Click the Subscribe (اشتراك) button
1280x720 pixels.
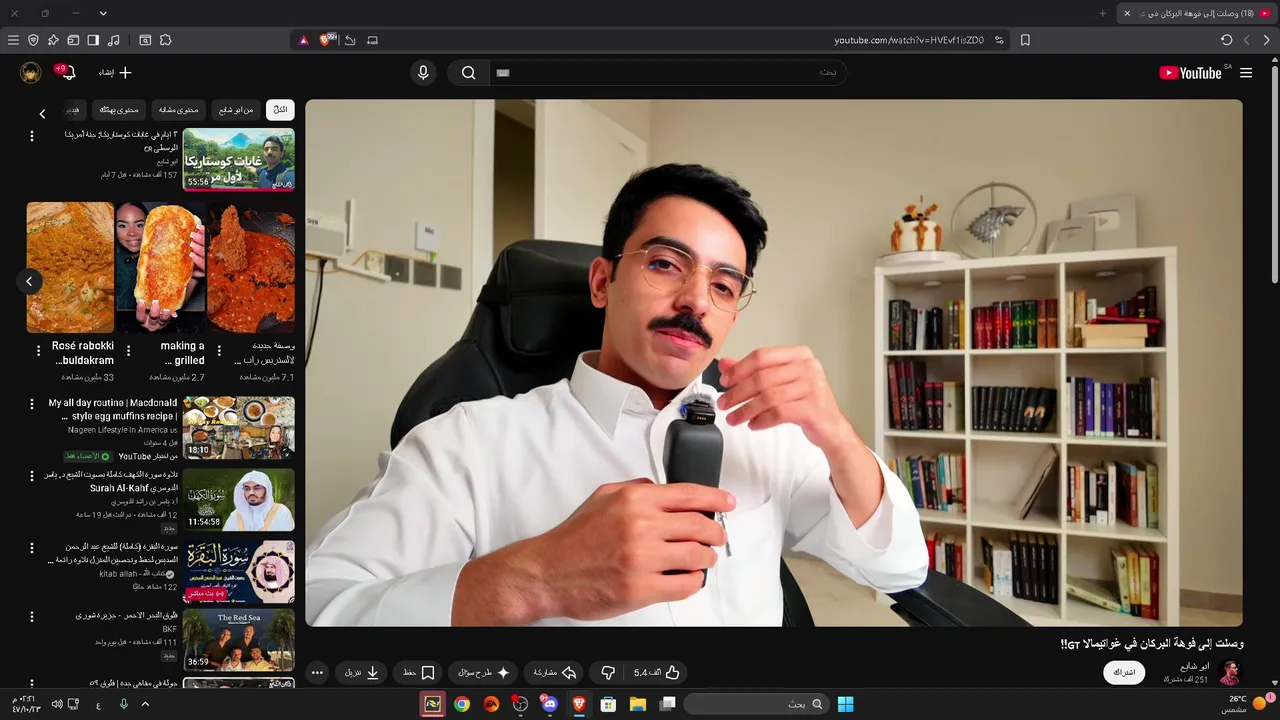[1125, 672]
